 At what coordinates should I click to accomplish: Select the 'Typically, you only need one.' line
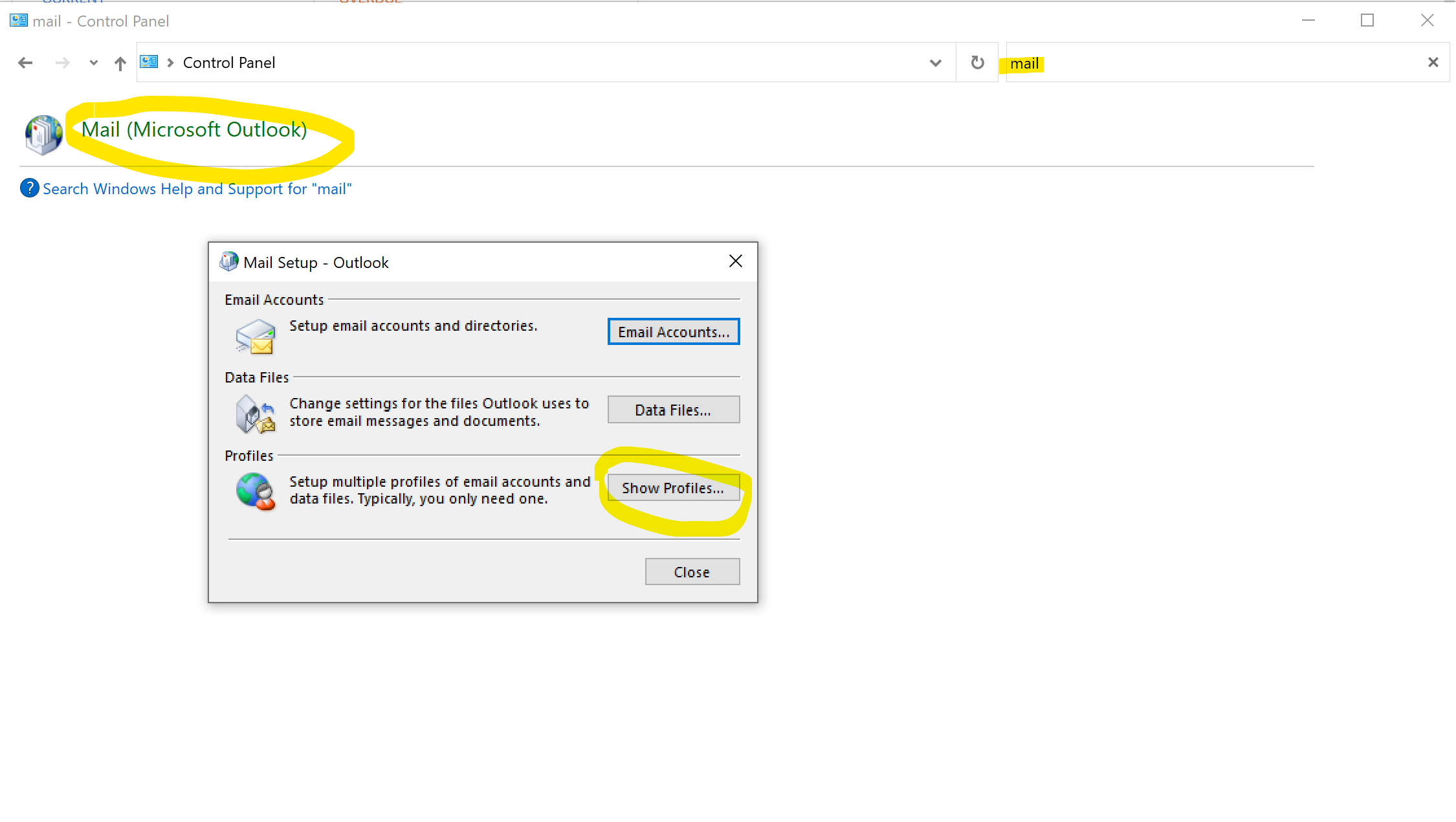tap(453, 499)
